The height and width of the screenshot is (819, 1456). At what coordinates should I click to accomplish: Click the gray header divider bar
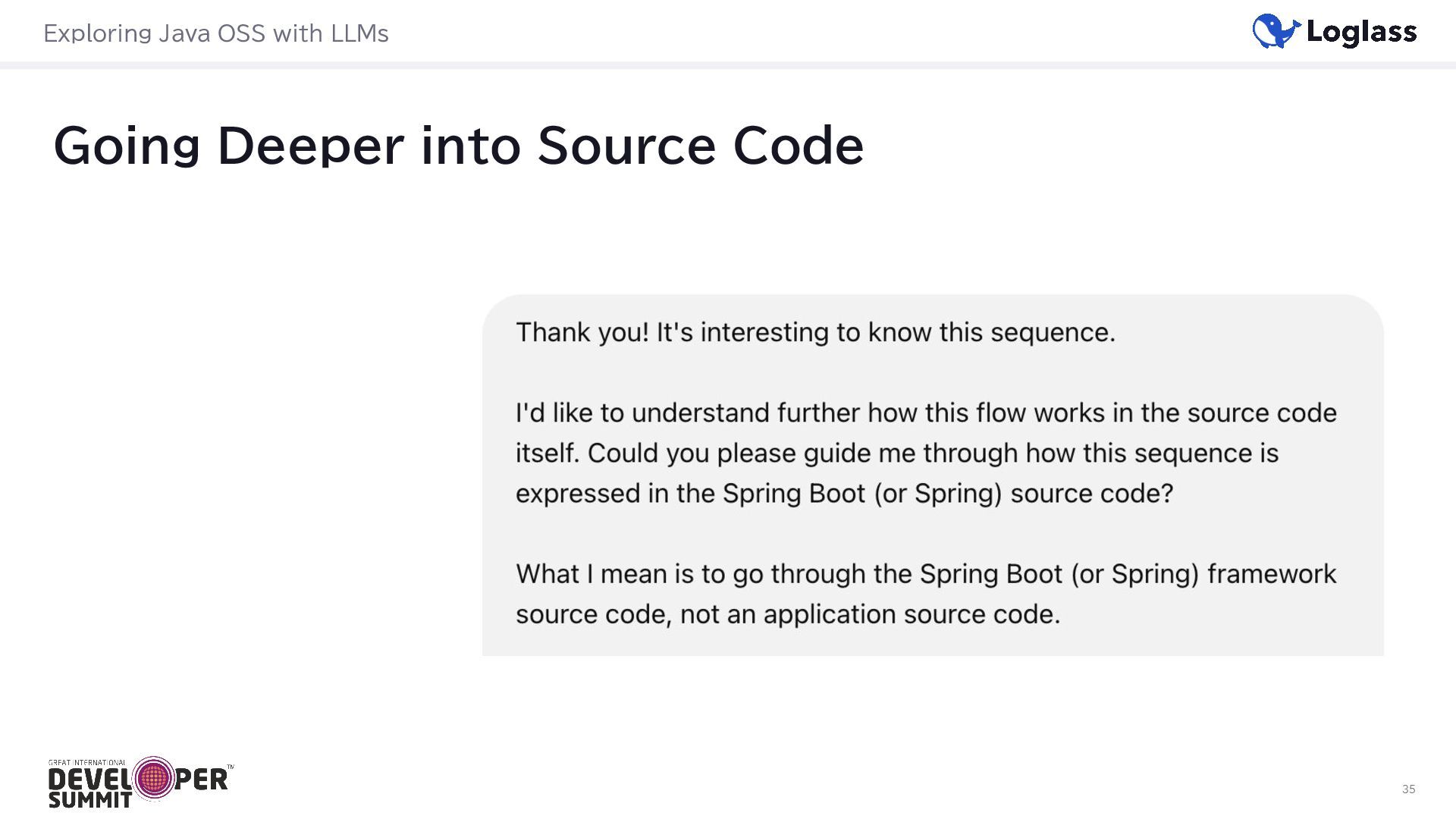coord(728,65)
